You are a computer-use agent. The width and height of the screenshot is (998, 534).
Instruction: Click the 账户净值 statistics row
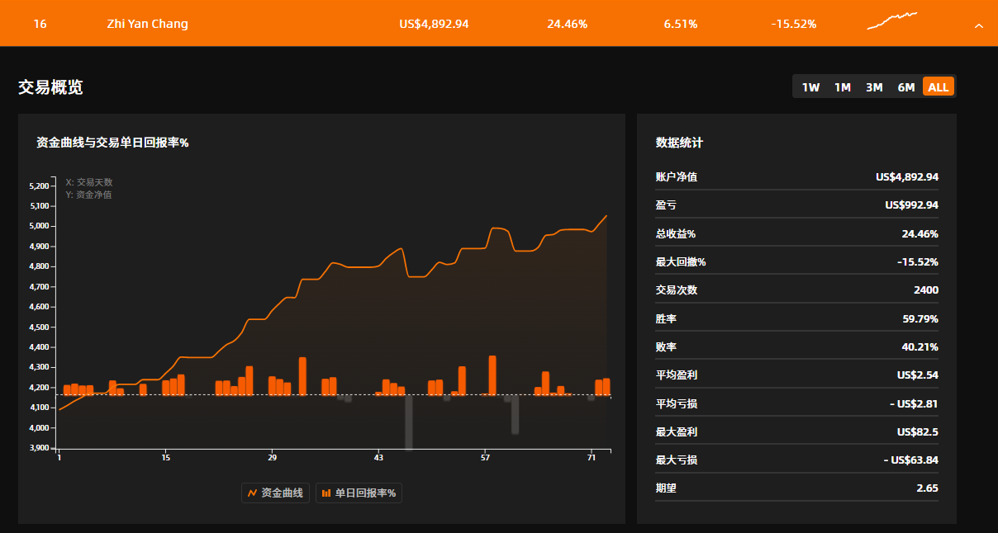[x=796, y=177]
